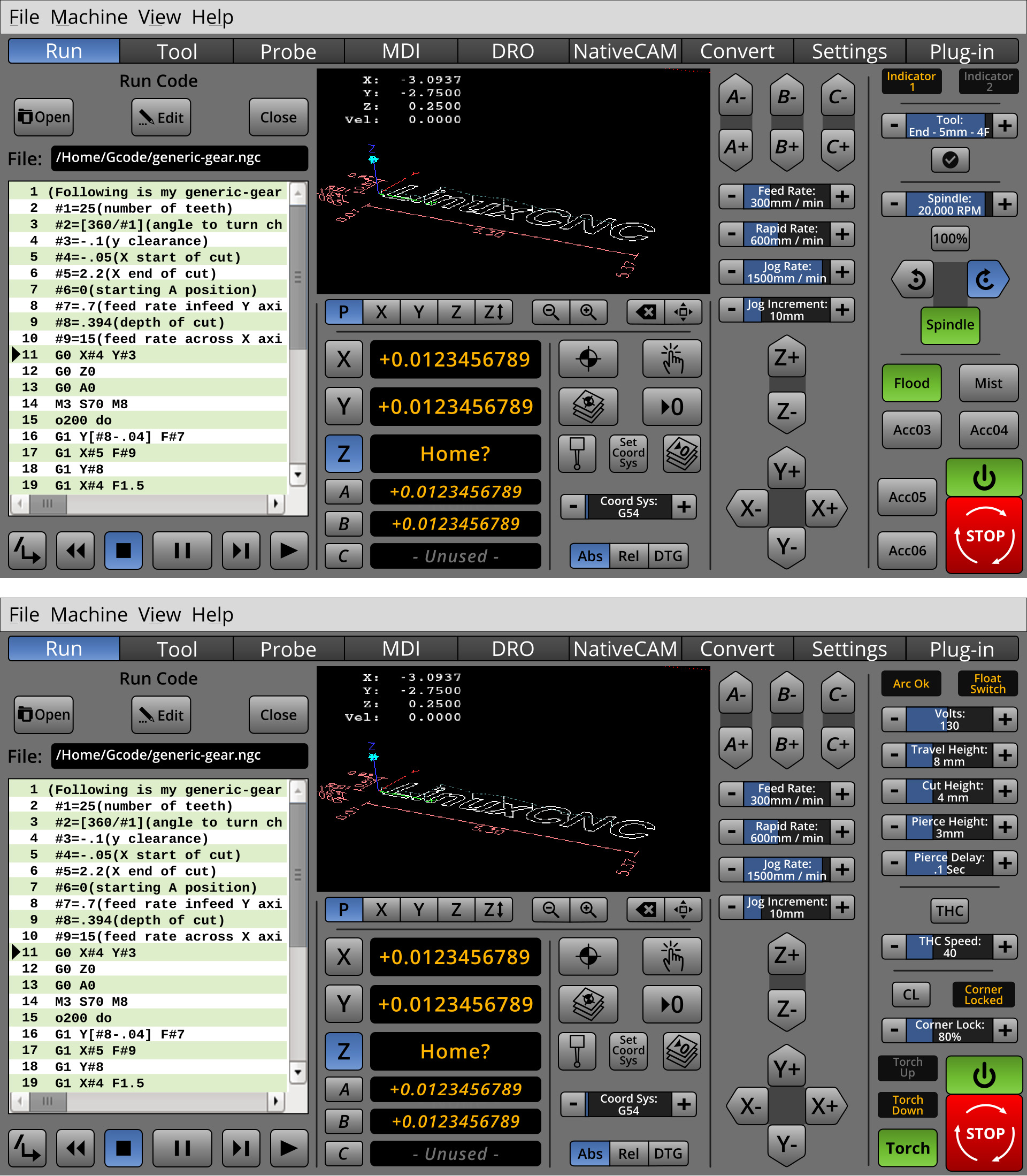Toggle the CL corner lock button
1027x1176 pixels.
click(910, 994)
